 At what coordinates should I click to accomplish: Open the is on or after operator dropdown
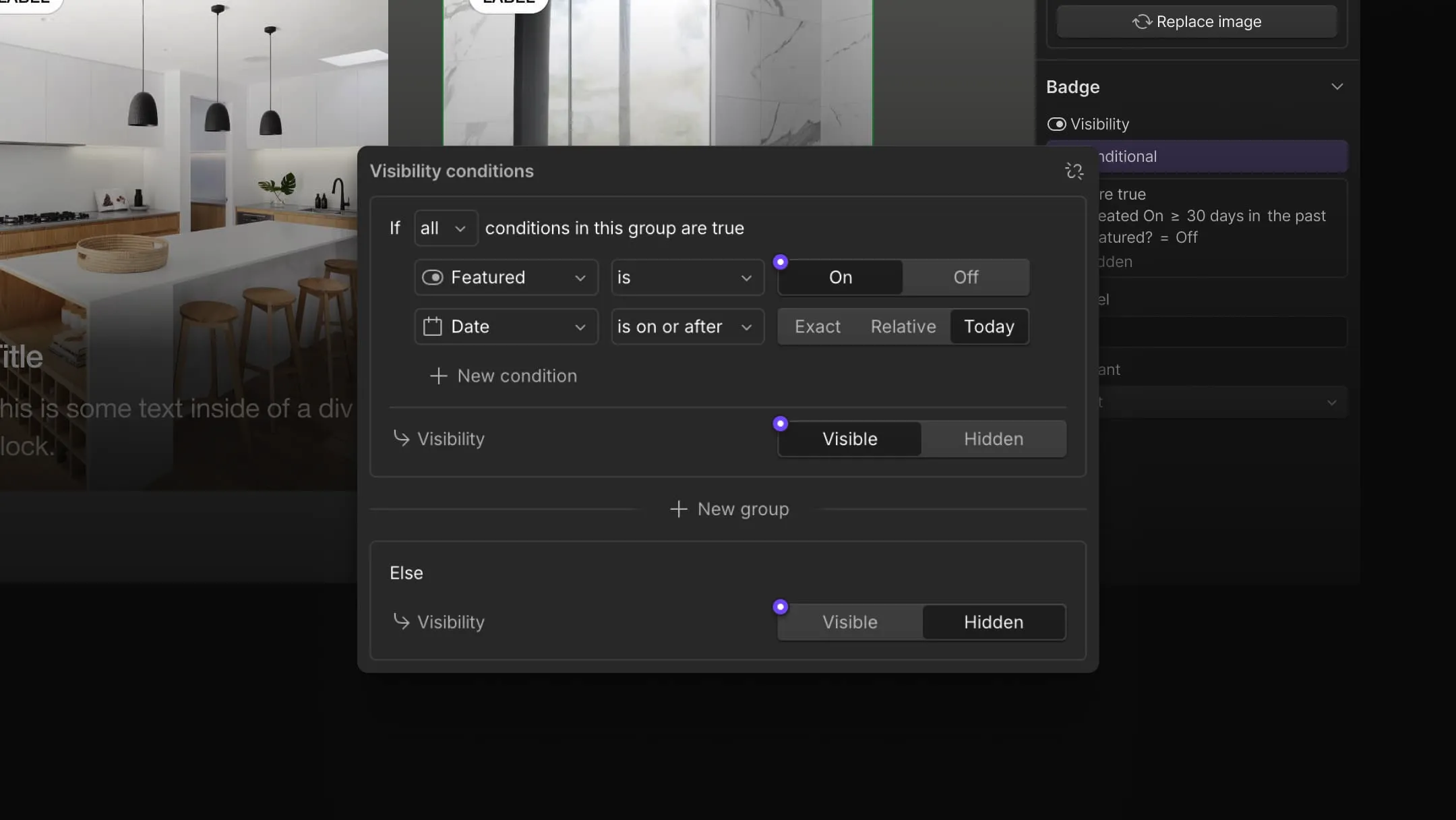point(687,326)
